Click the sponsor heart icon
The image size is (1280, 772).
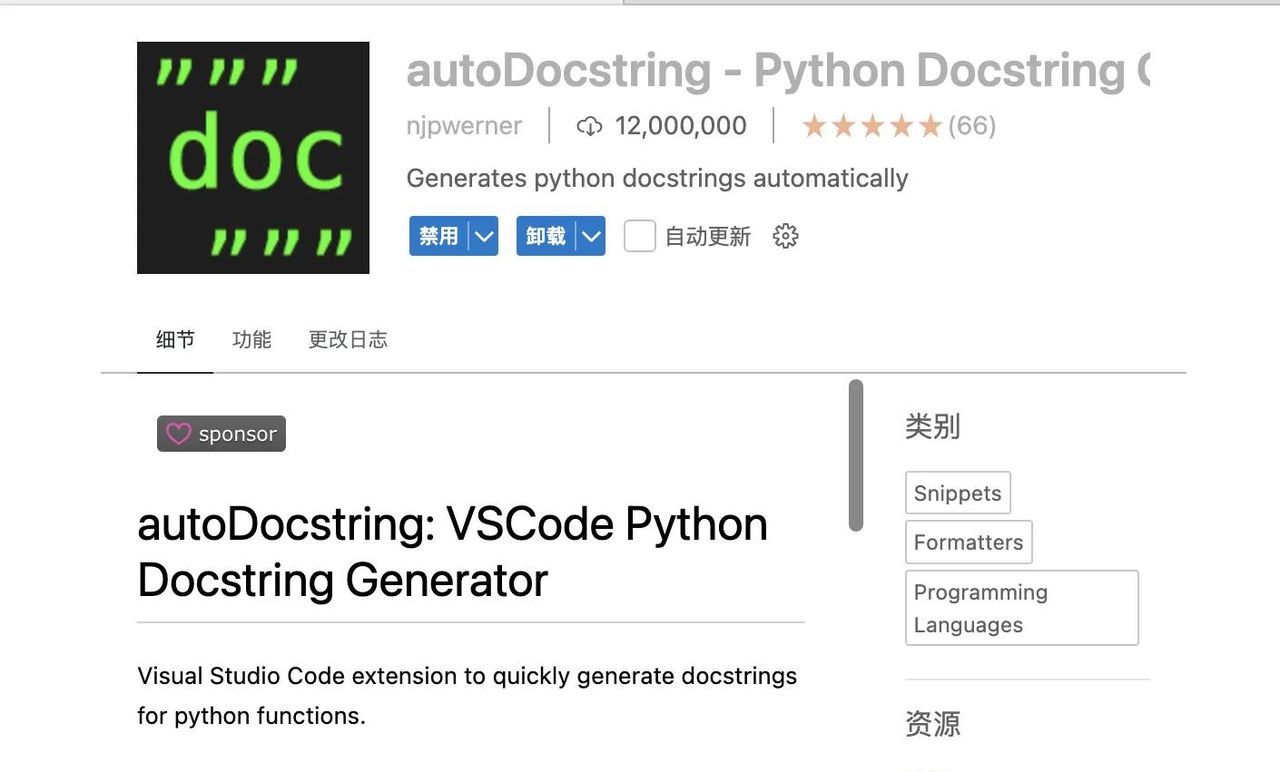[x=178, y=434]
